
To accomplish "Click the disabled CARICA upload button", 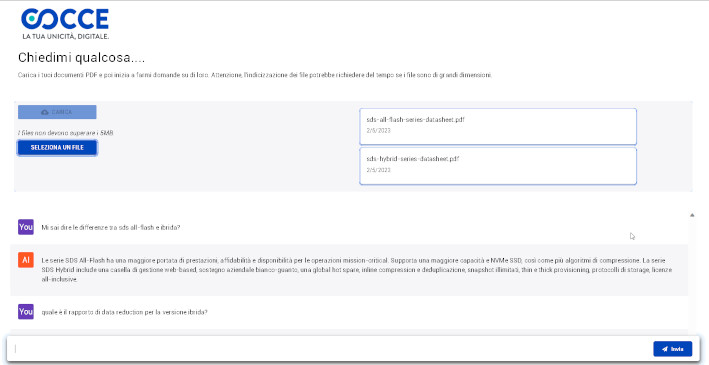I will click(x=57, y=112).
